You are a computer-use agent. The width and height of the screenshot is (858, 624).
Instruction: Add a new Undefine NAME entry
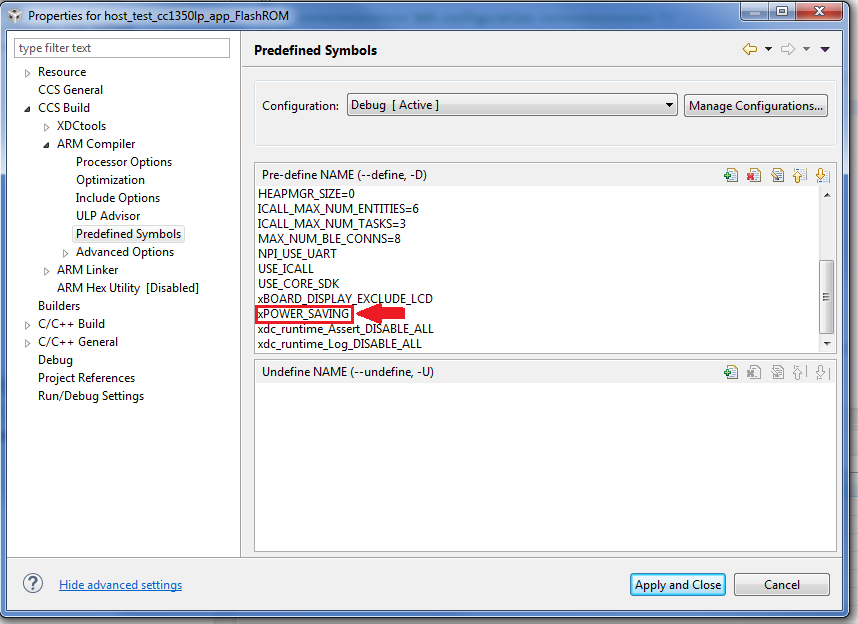point(731,372)
